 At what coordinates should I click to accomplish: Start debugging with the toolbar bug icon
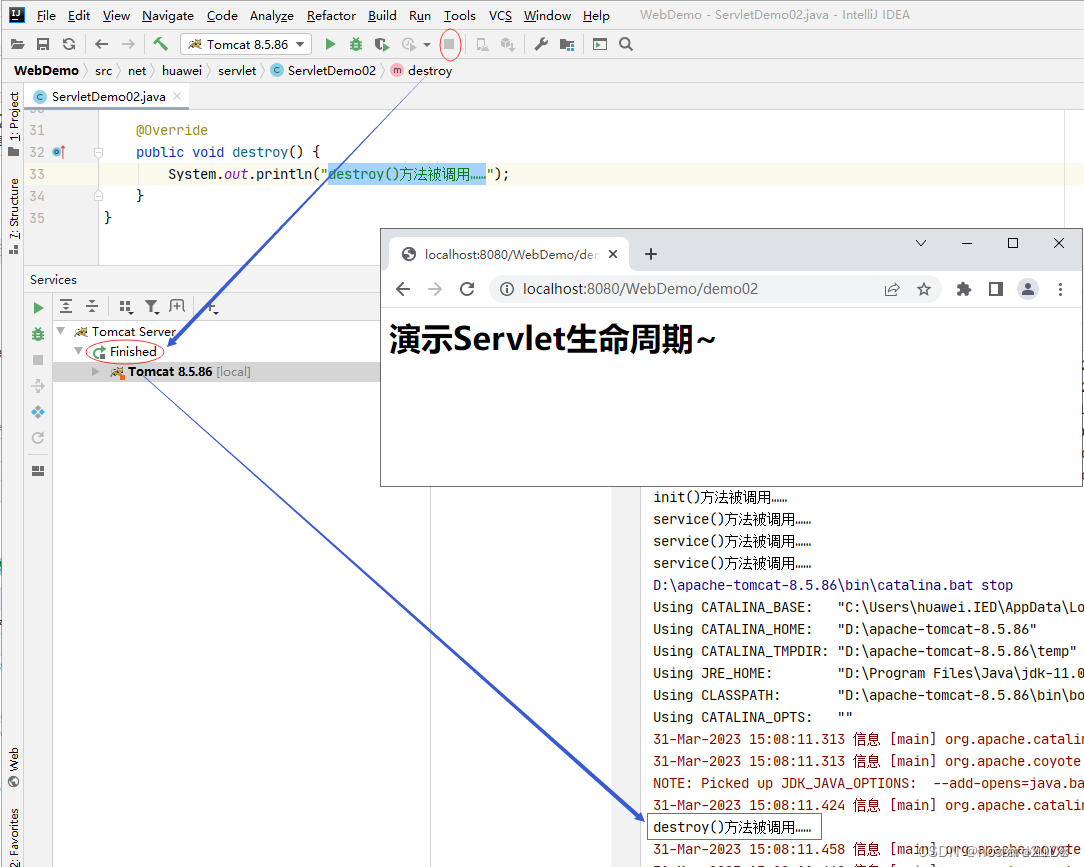tap(356, 44)
